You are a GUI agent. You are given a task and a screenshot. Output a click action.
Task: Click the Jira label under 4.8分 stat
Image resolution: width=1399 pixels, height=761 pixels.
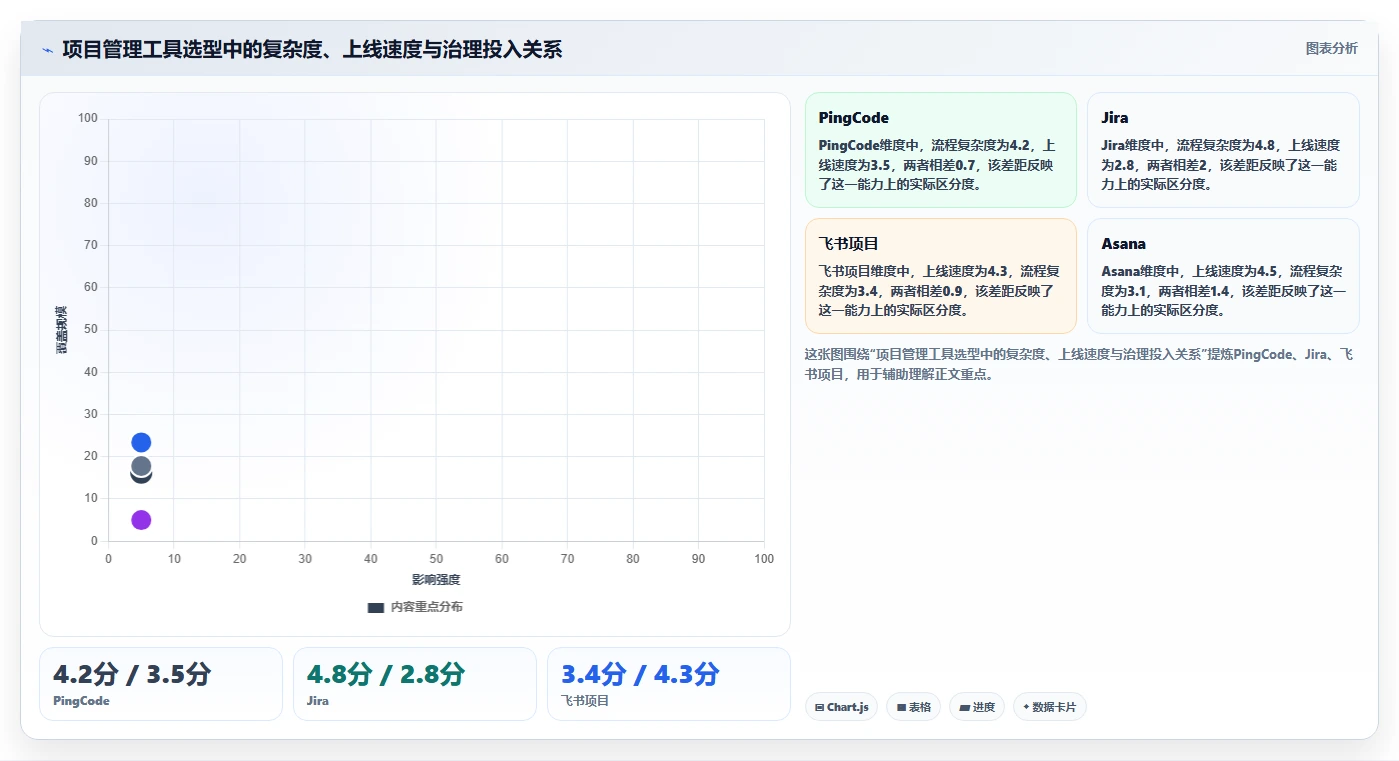tap(317, 701)
